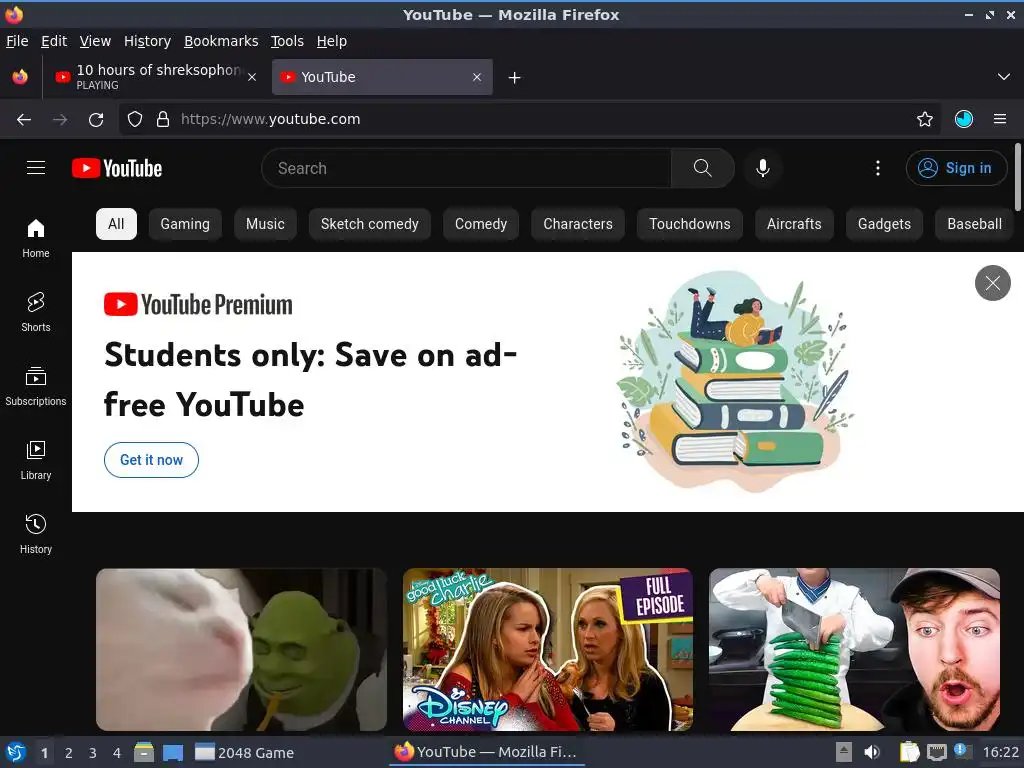Image resolution: width=1024 pixels, height=768 pixels.
Task: Open Shorts in sidebar
Action: tap(36, 312)
